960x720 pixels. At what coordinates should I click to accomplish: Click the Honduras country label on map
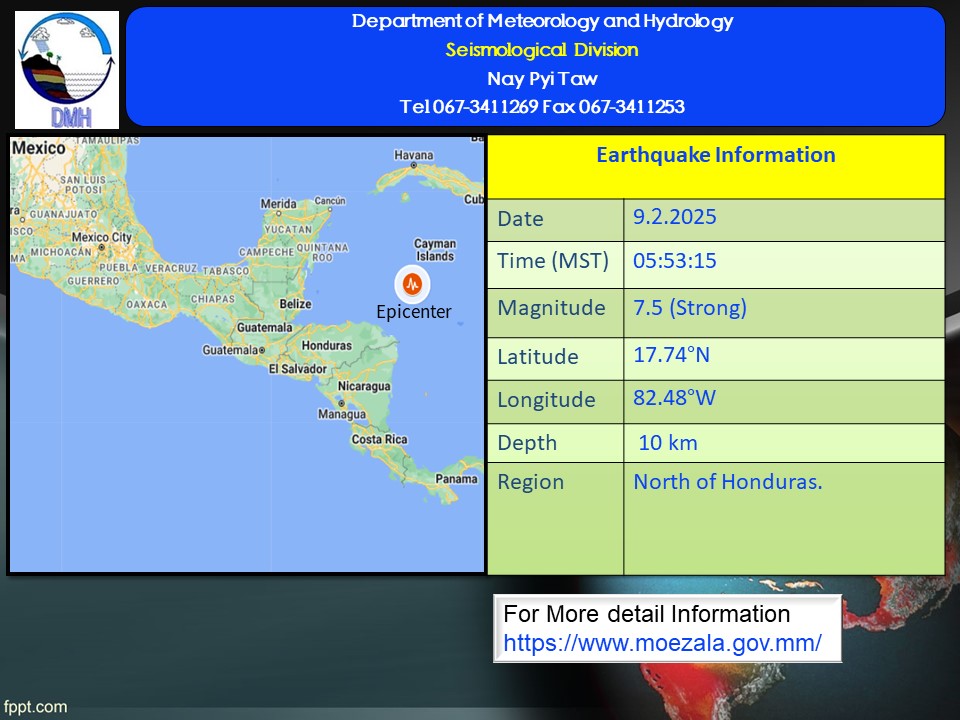pyautogui.click(x=326, y=345)
